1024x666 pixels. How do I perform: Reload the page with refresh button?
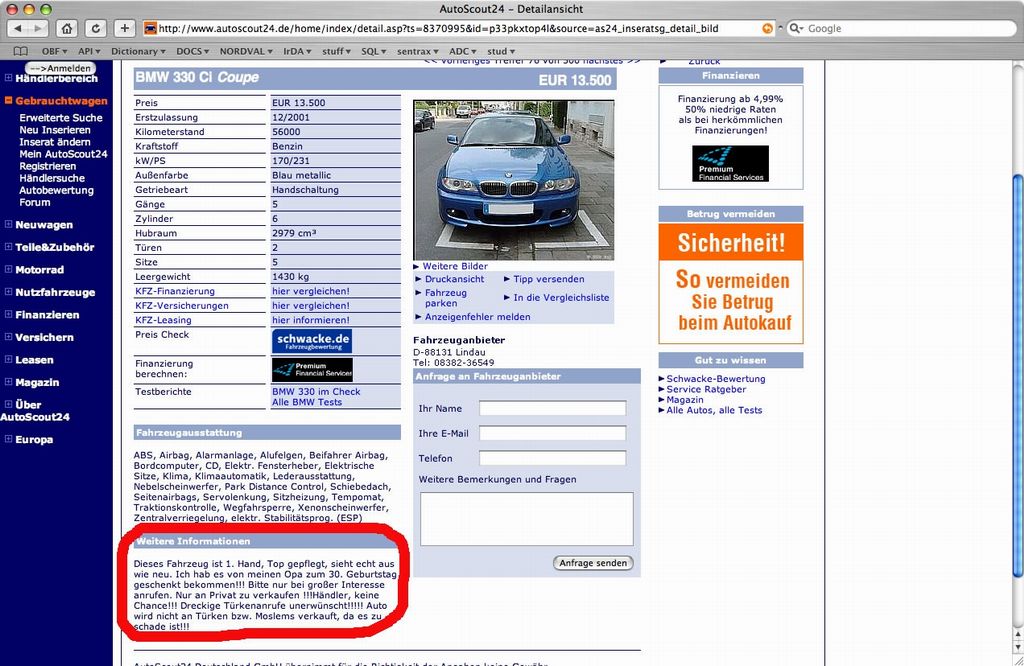(95, 28)
